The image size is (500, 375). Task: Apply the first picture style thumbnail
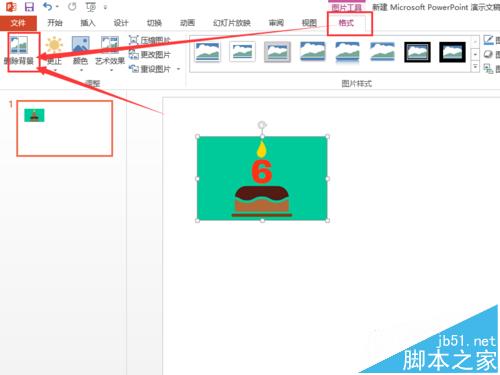tap(208, 52)
